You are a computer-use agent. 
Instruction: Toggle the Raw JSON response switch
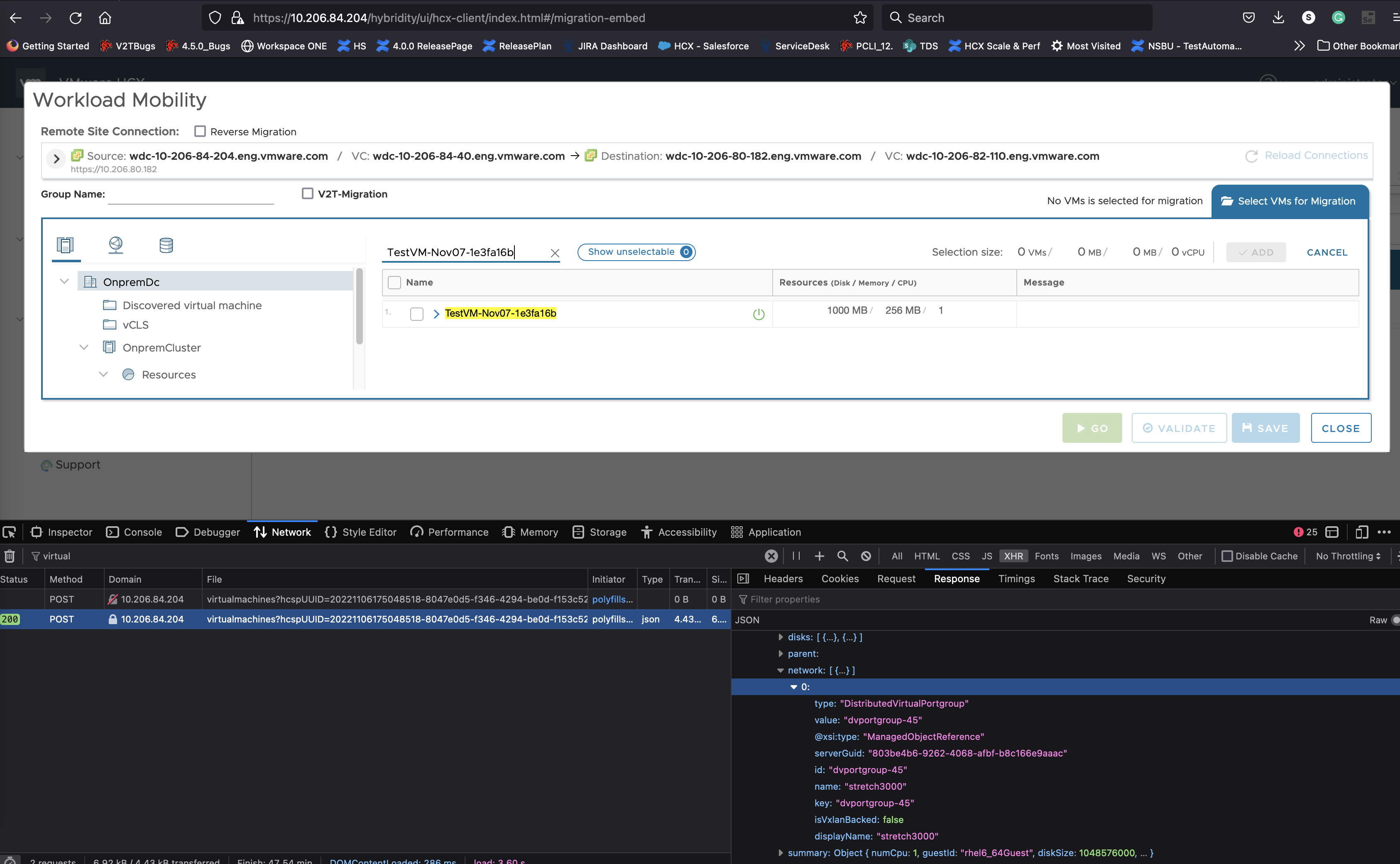[x=1395, y=620]
